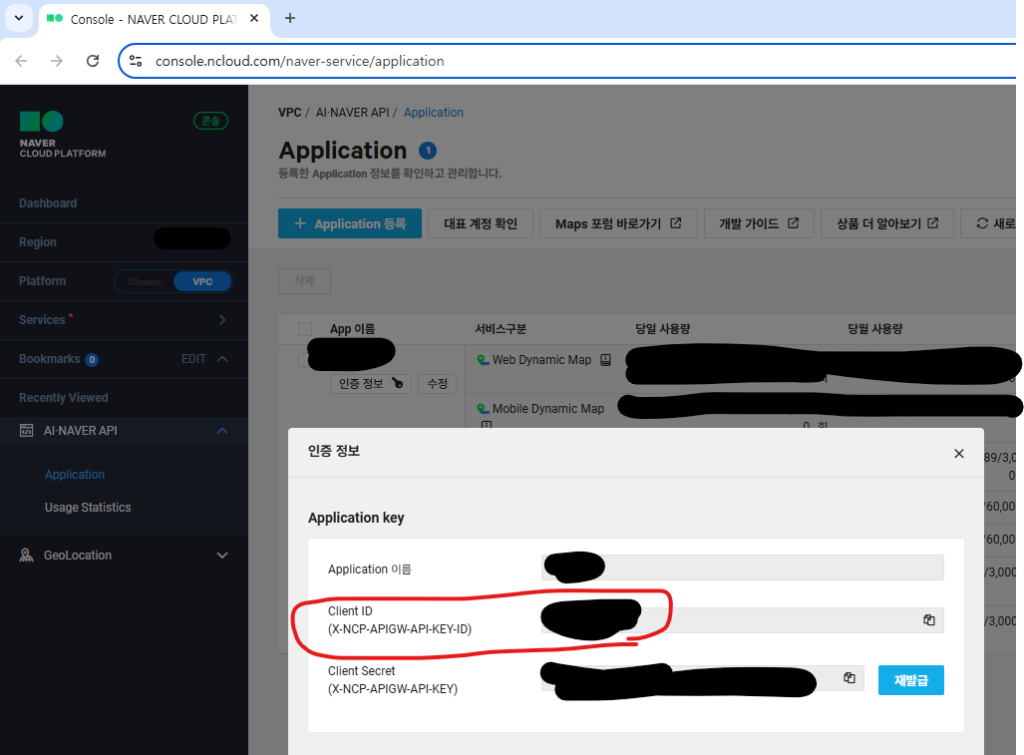
Task: Open the tab search dropdown
Action: (x=19, y=18)
